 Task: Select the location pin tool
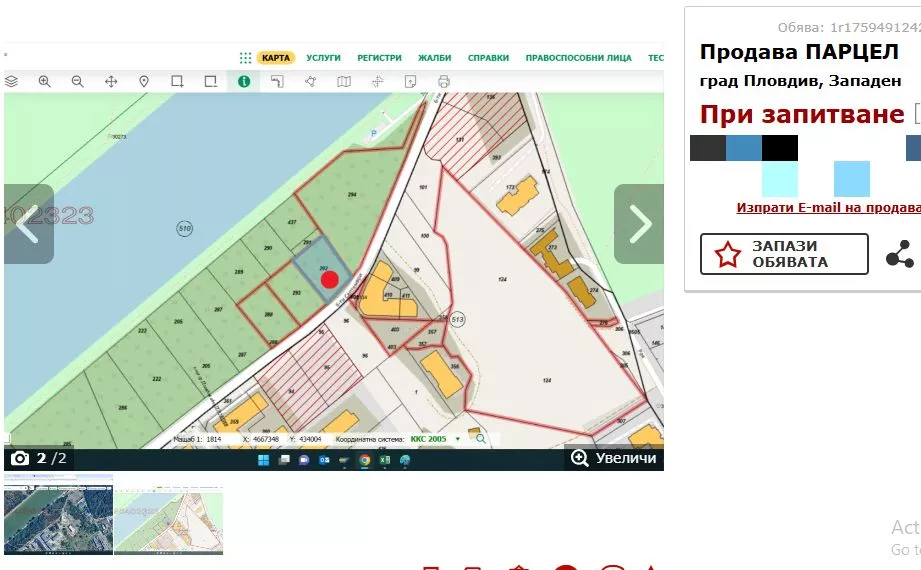coord(144,82)
